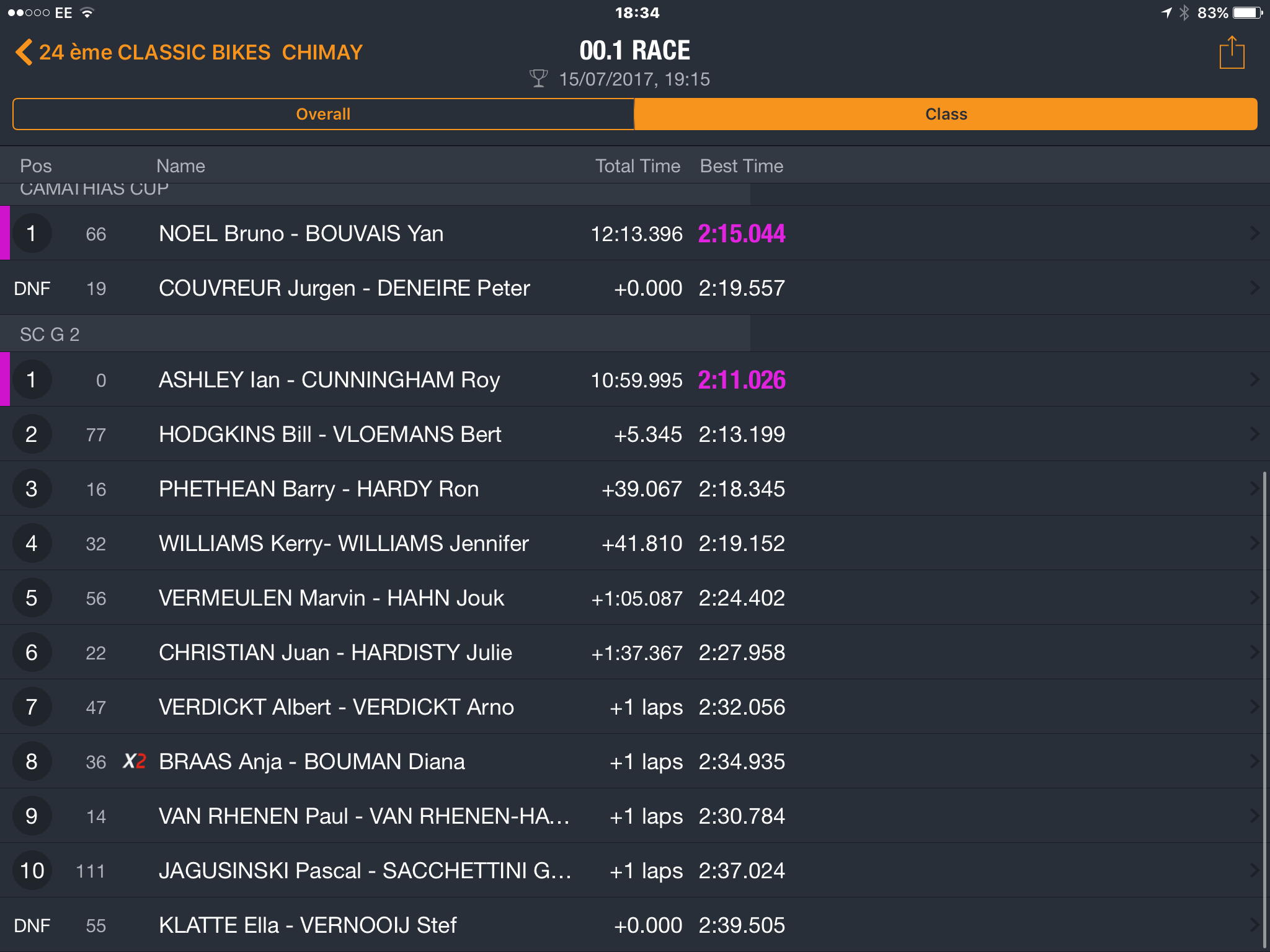Tap position 10 badge for JAGUSINSKI Pascal
This screenshot has height=952, width=1270.
click(x=32, y=870)
